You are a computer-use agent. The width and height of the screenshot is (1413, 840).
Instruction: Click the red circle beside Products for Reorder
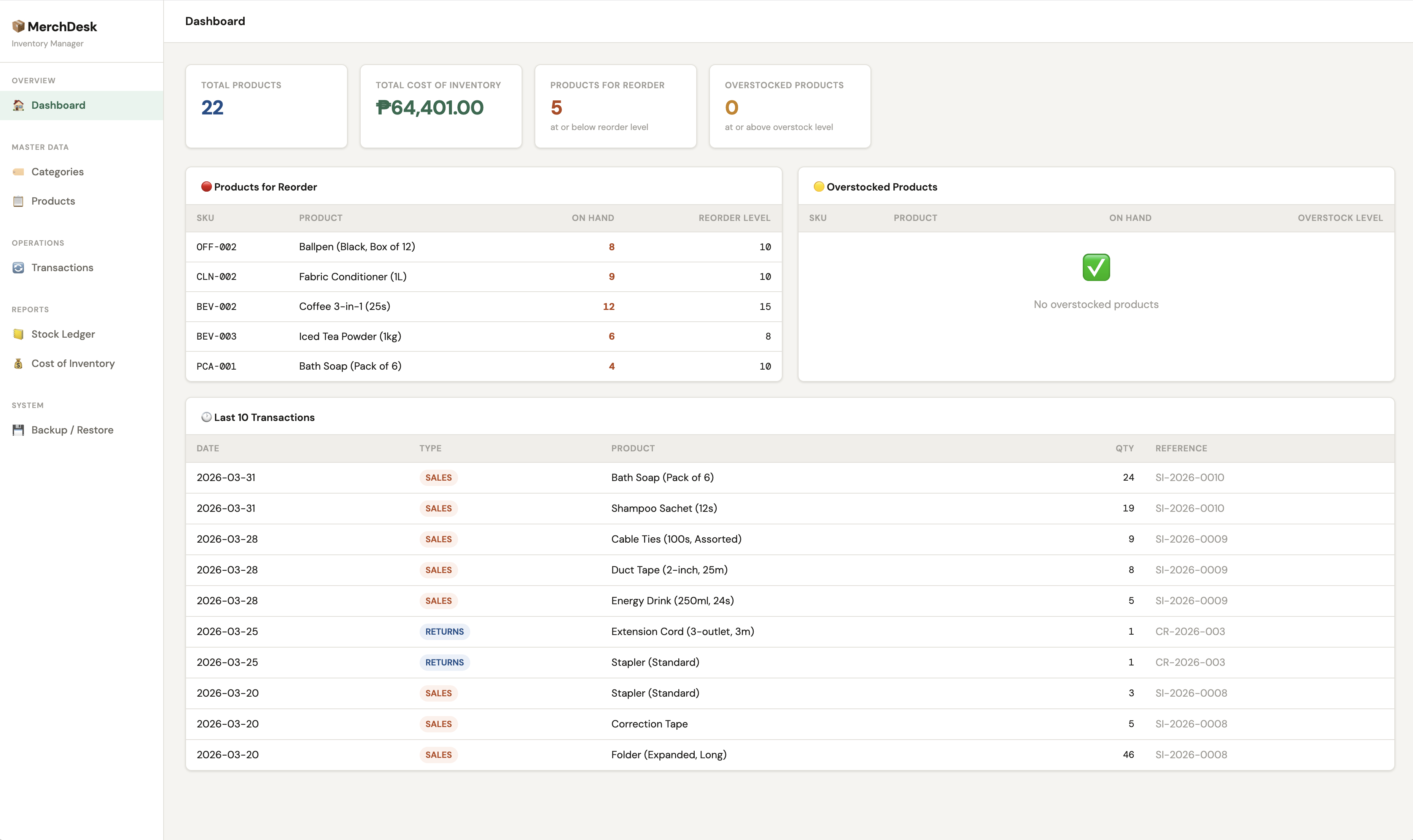206,187
